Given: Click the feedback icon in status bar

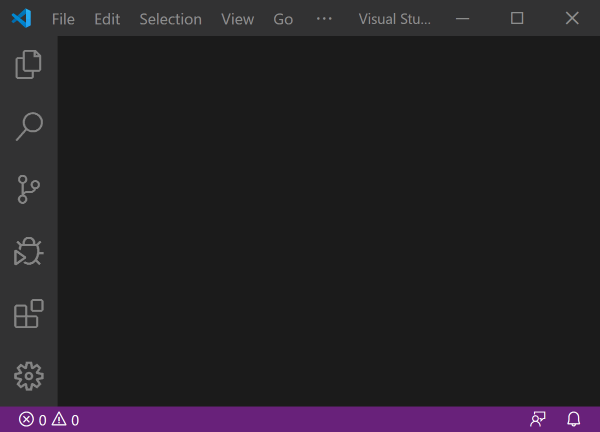Looking at the screenshot, I should tap(538, 419).
